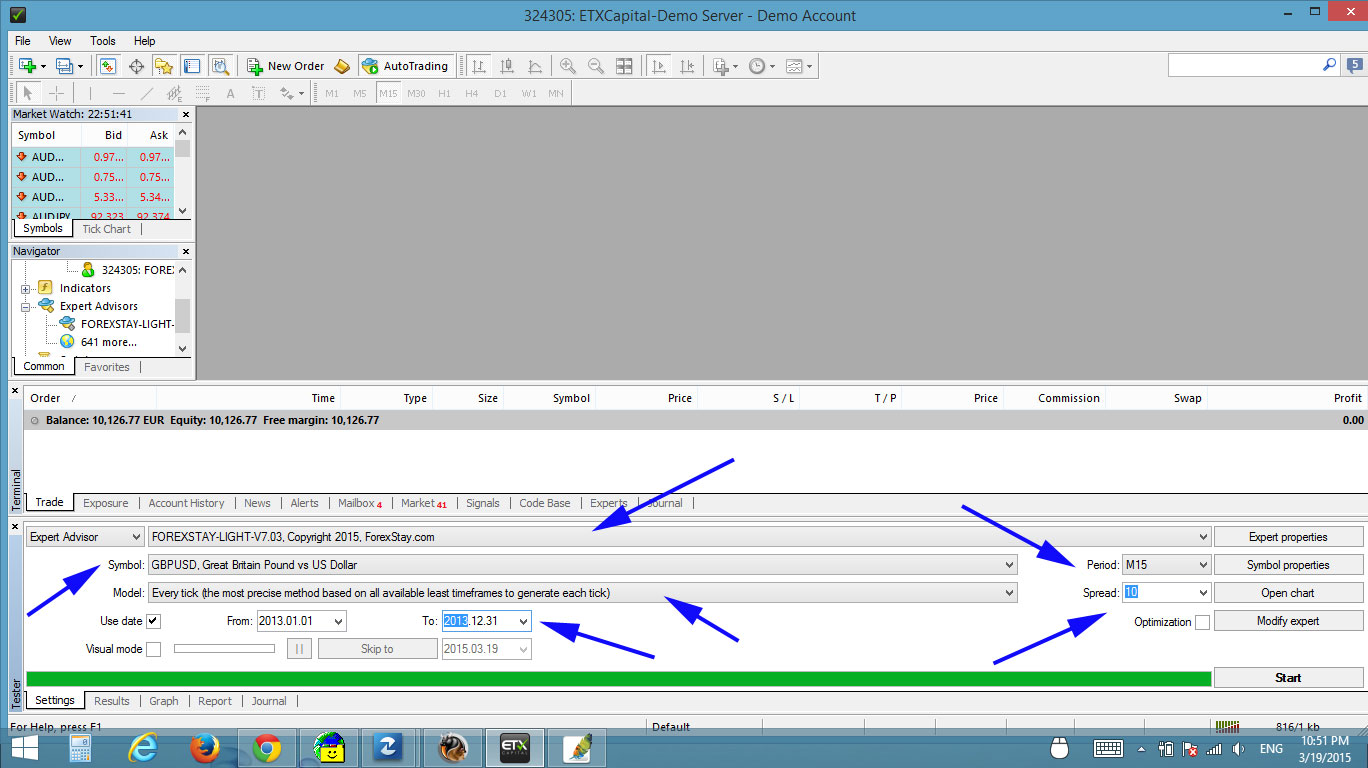Select the cursor arrow tool
The width and height of the screenshot is (1368, 768).
28,93
